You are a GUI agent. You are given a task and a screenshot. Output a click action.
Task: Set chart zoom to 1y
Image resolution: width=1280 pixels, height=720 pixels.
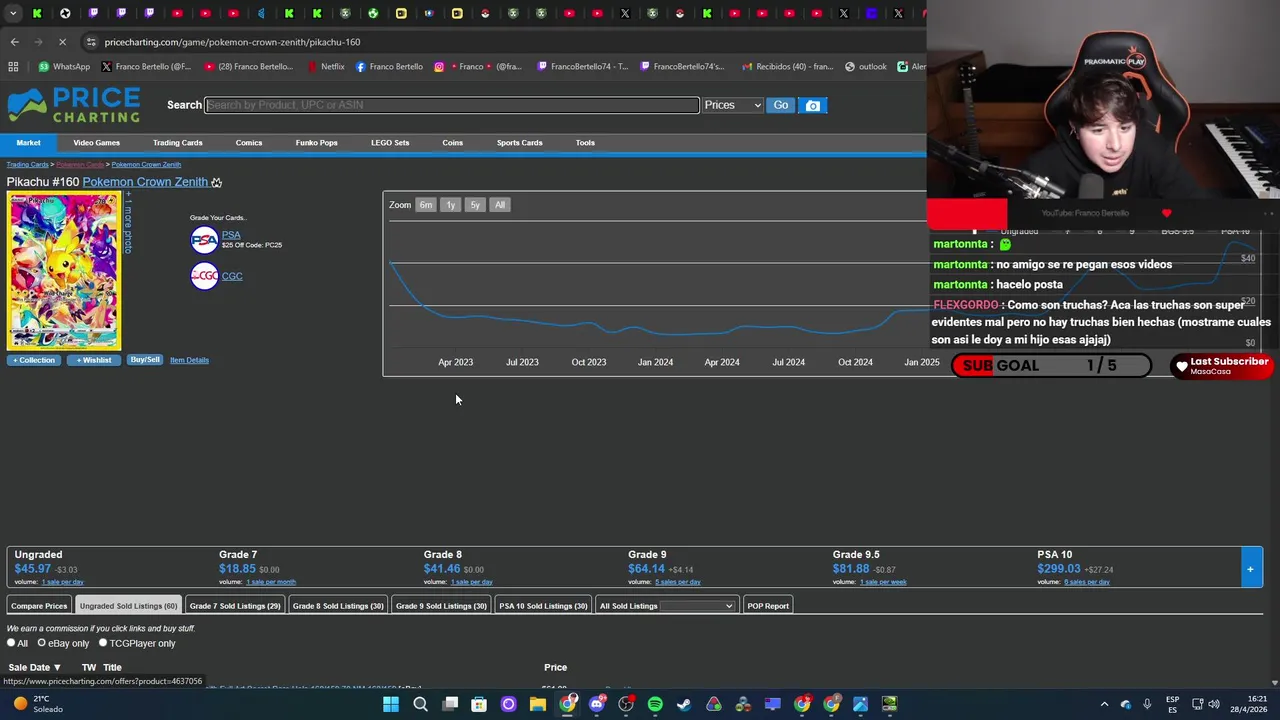coord(450,205)
